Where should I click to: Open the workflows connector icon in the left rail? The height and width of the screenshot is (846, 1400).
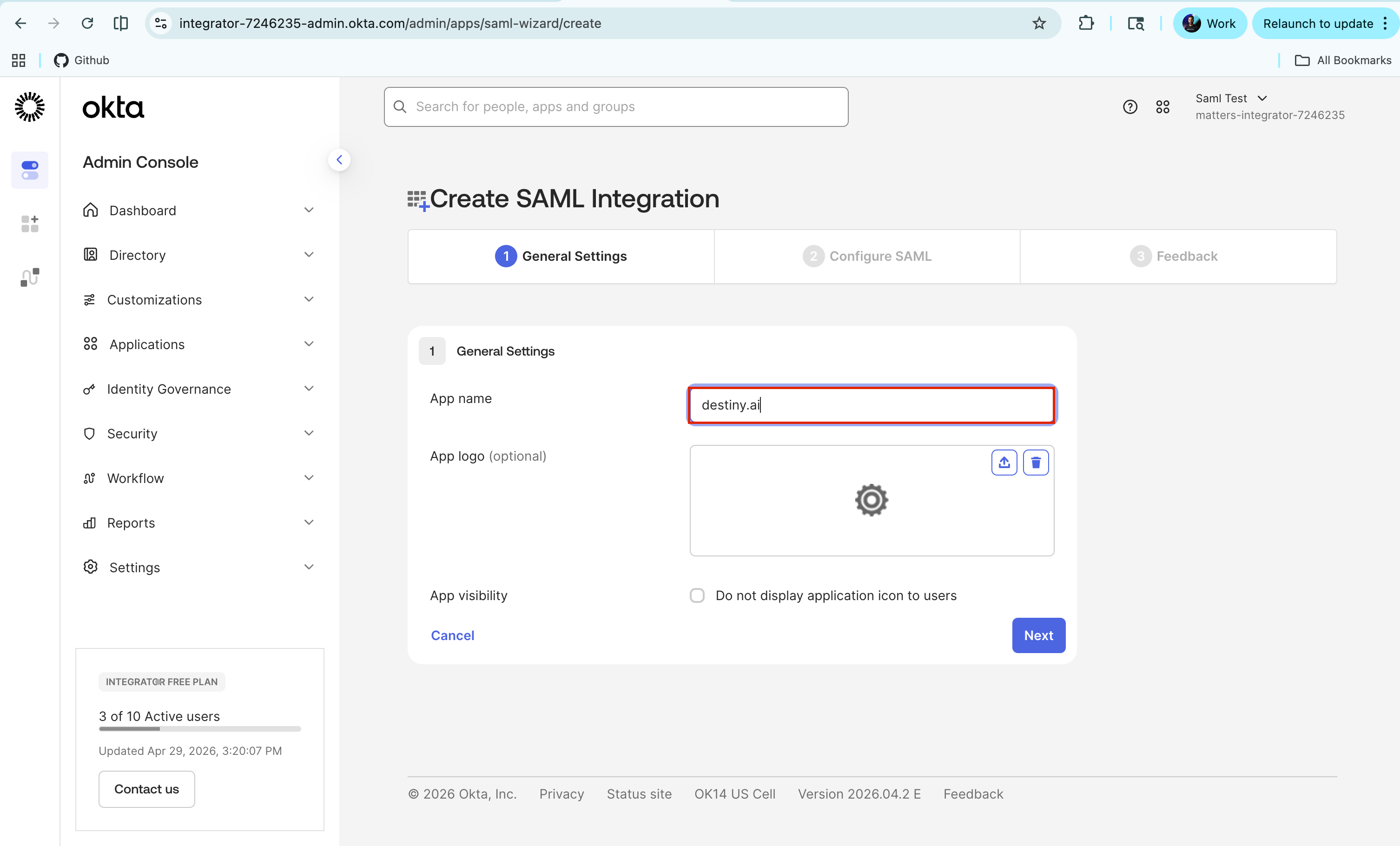point(30,277)
